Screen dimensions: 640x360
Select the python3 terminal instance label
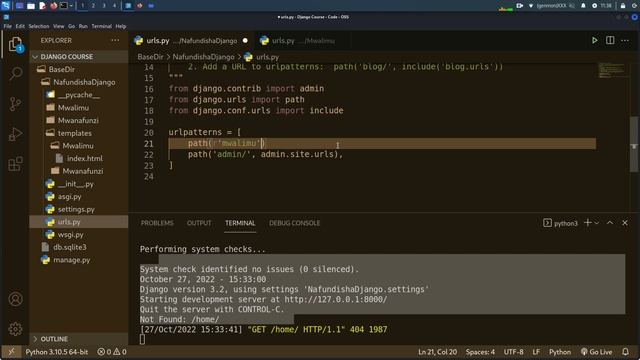pyautogui.click(x=560, y=223)
